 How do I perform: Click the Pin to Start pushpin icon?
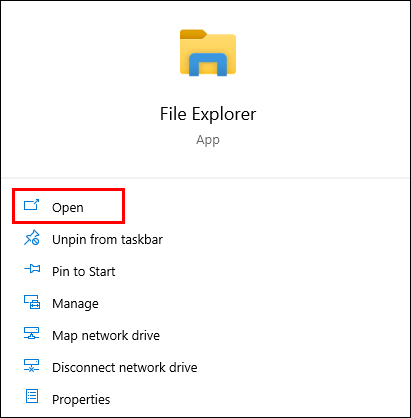pos(32,268)
